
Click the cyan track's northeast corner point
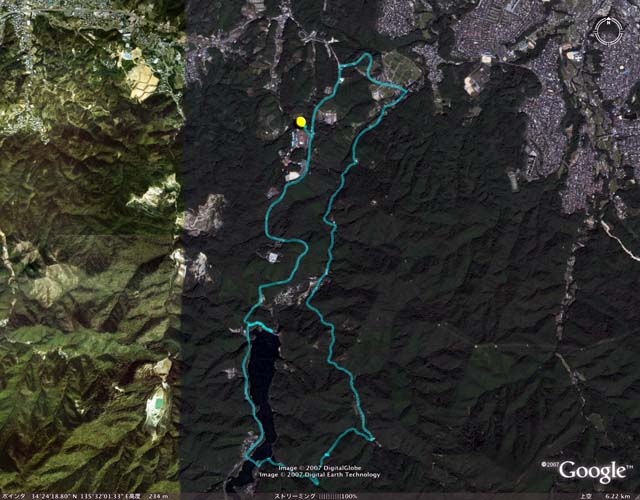point(406,91)
